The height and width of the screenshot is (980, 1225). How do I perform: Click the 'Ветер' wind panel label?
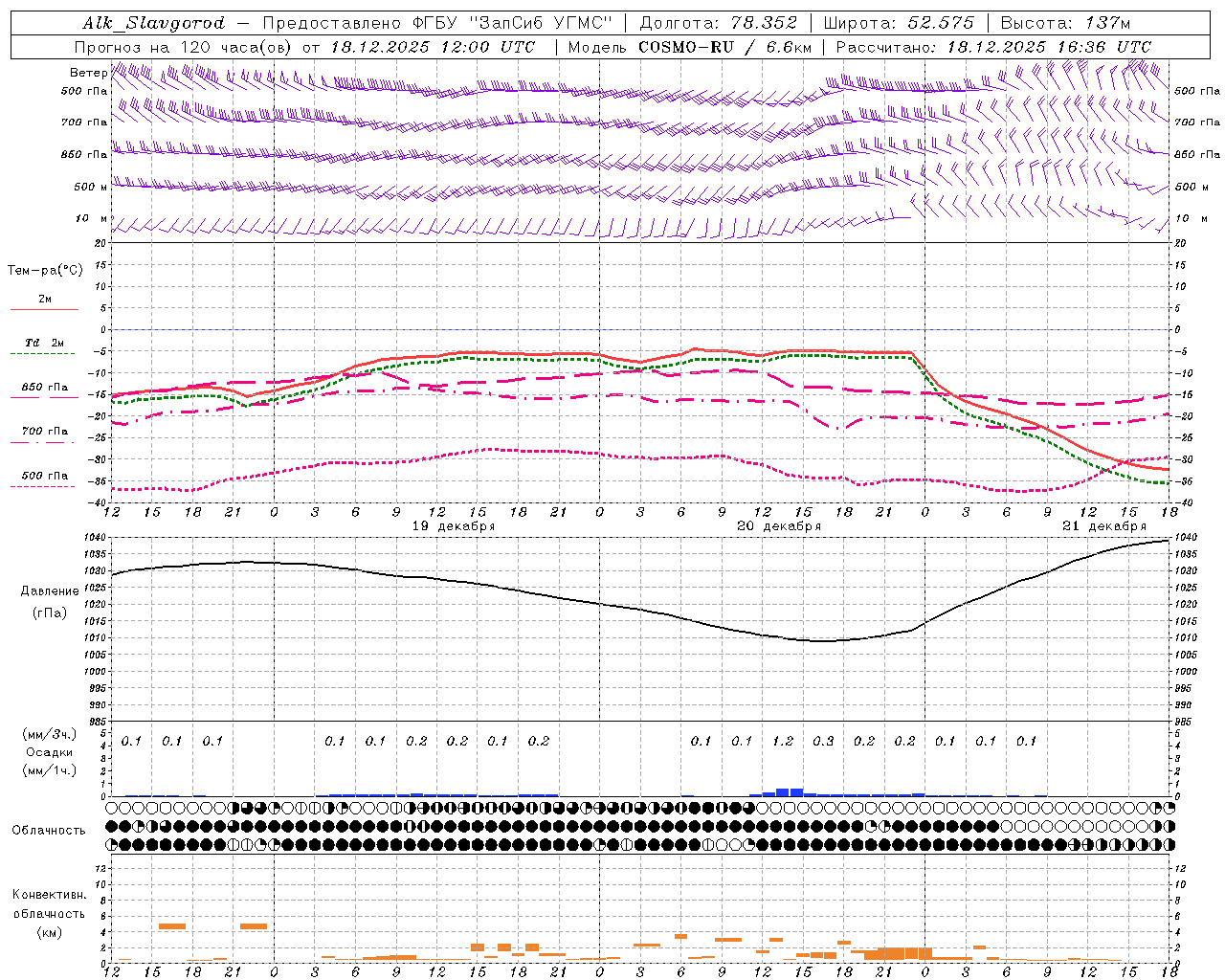[88, 73]
